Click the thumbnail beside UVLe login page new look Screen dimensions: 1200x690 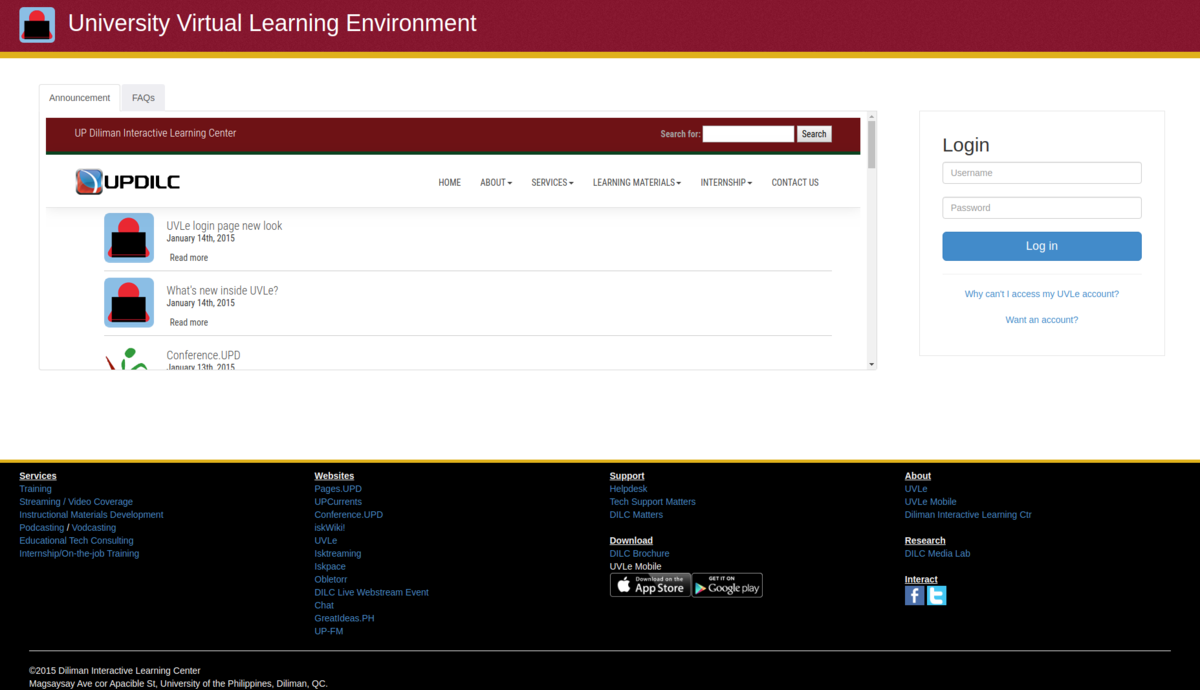coord(129,238)
